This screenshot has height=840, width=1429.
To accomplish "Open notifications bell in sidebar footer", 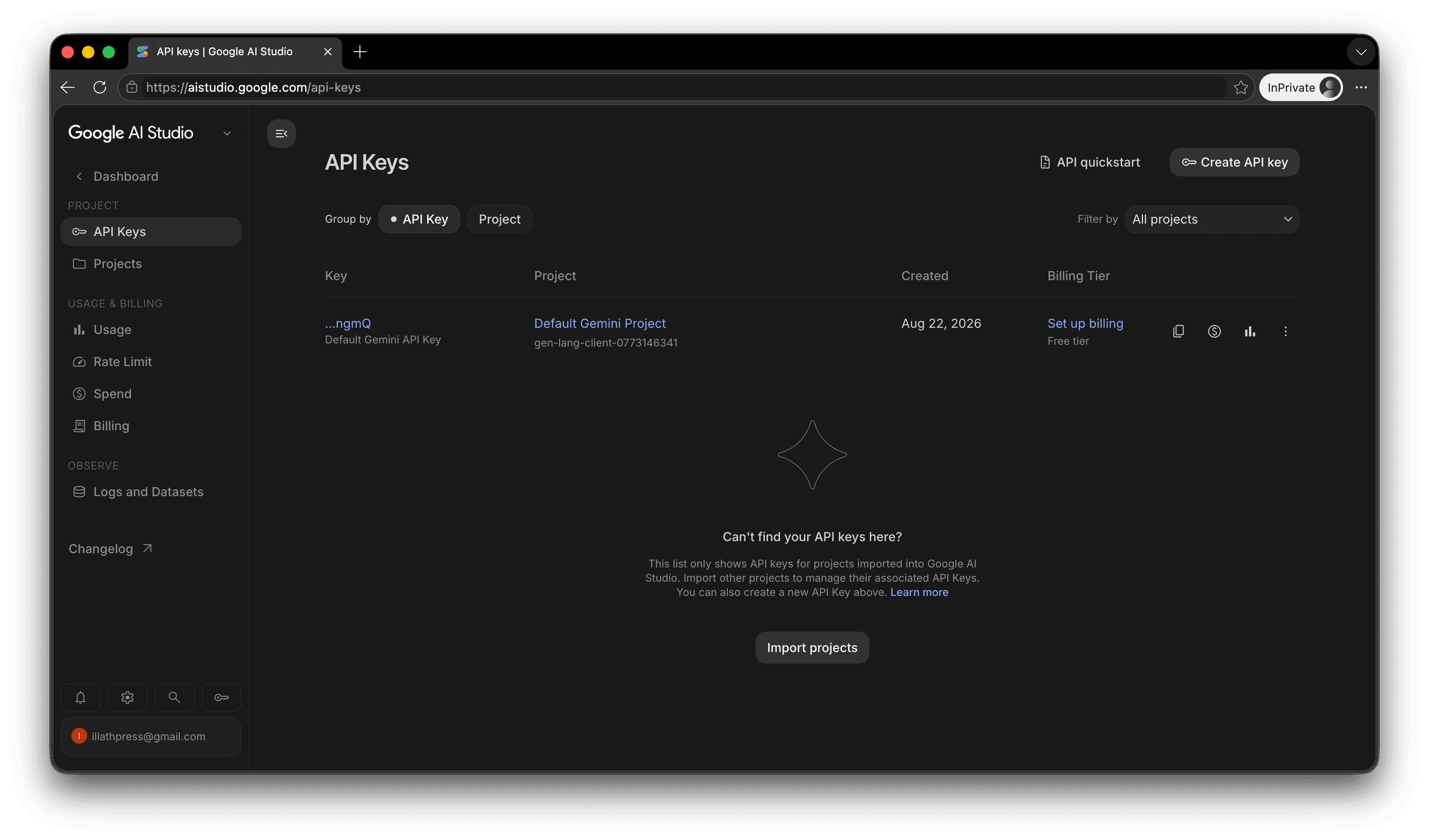I will coord(81,697).
